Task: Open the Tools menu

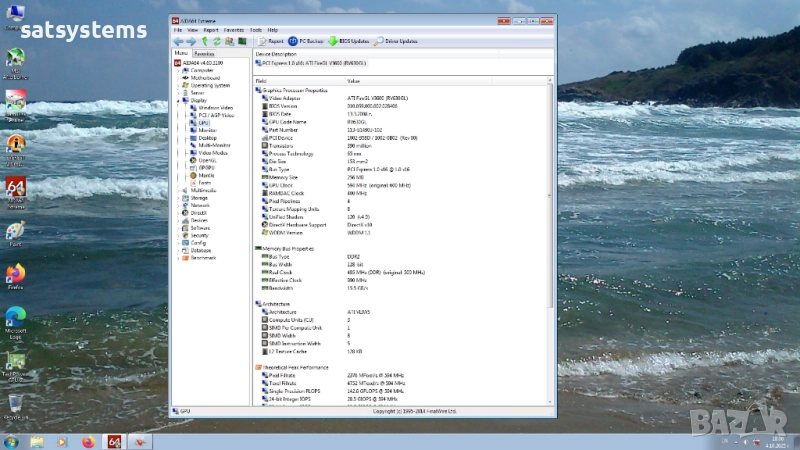Action: [x=256, y=30]
